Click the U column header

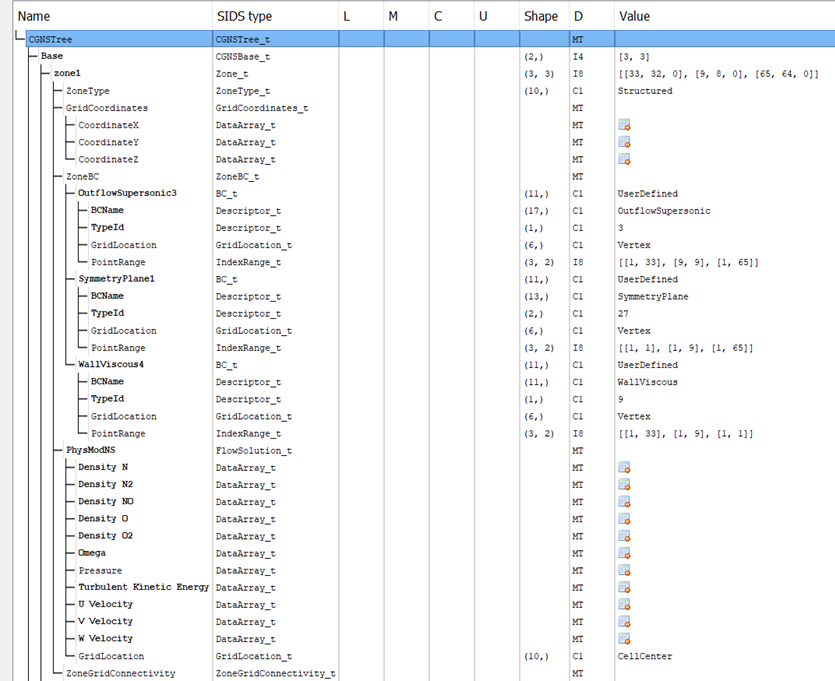coord(497,17)
